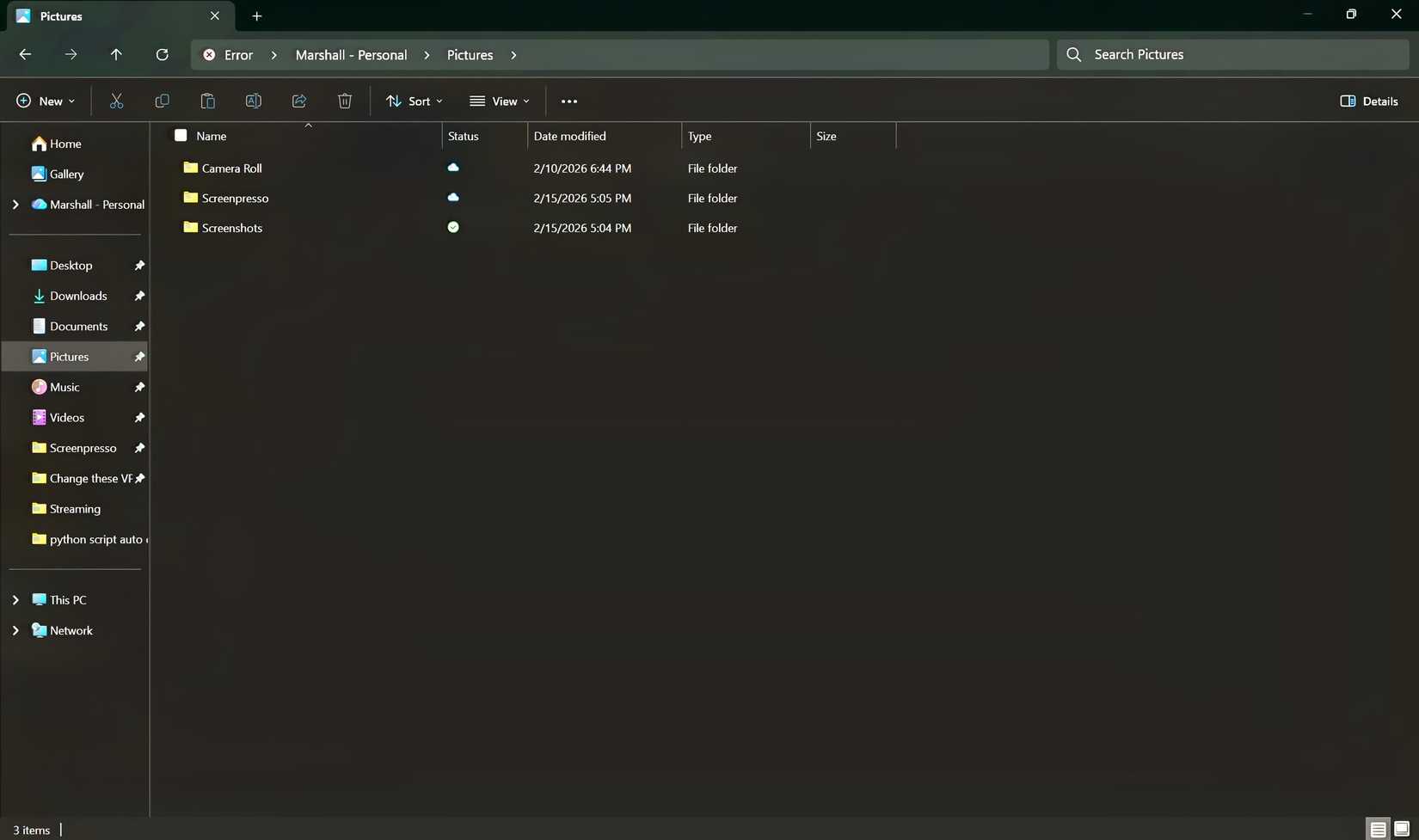
Task: Open the Sort dropdown menu
Action: click(415, 101)
